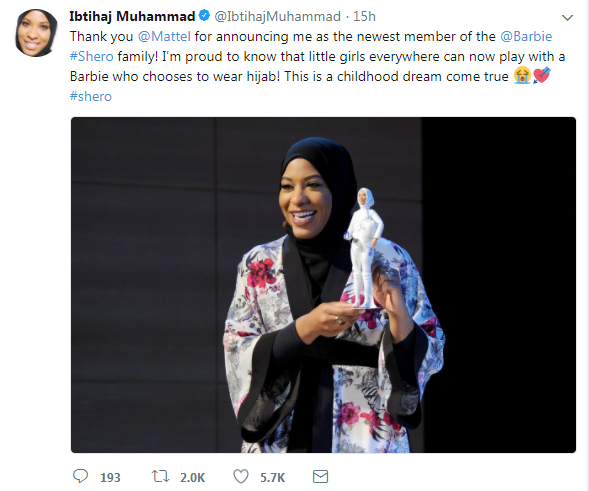
Task: Open the profile avatar picture
Action: tap(36, 33)
